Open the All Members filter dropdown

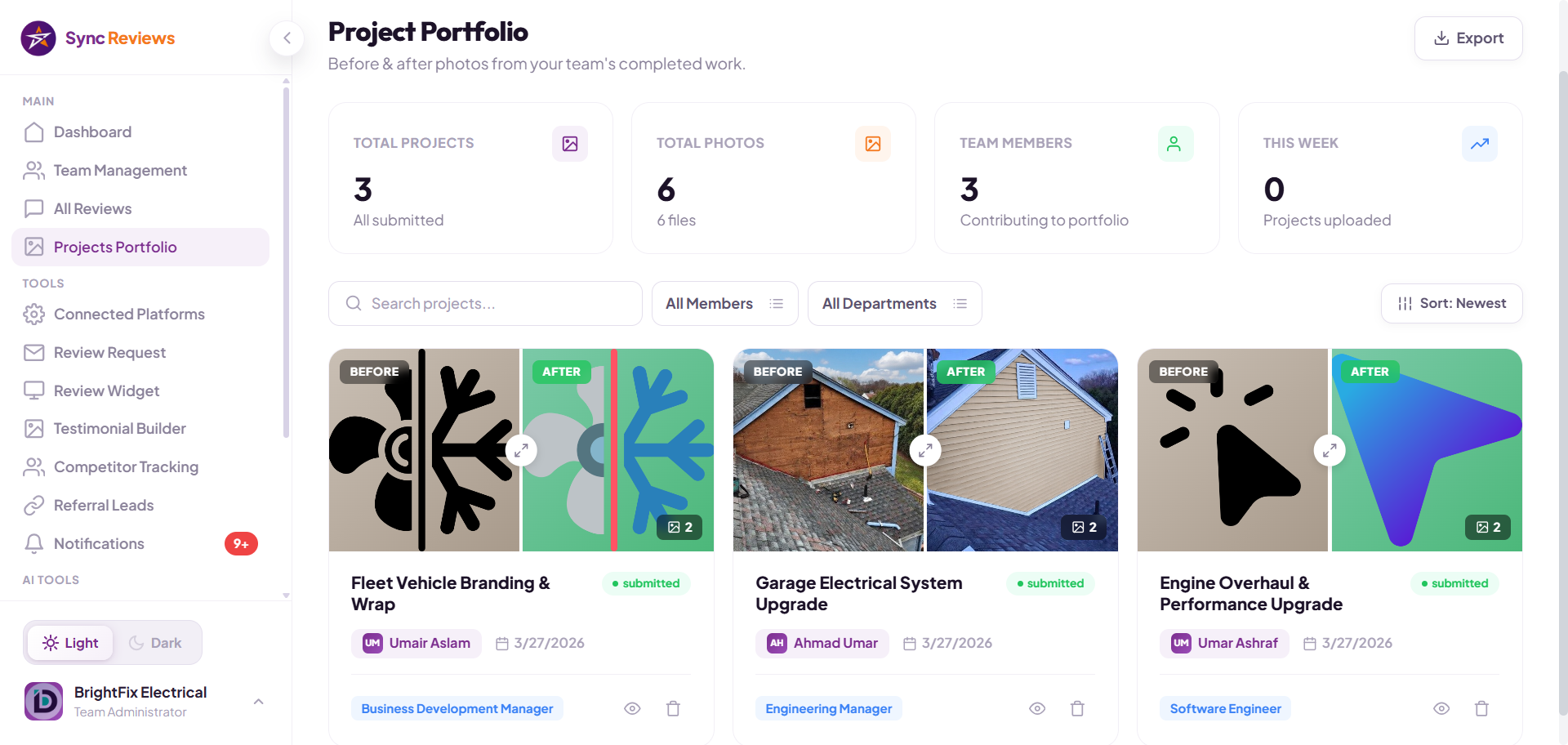(x=725, y=304)
